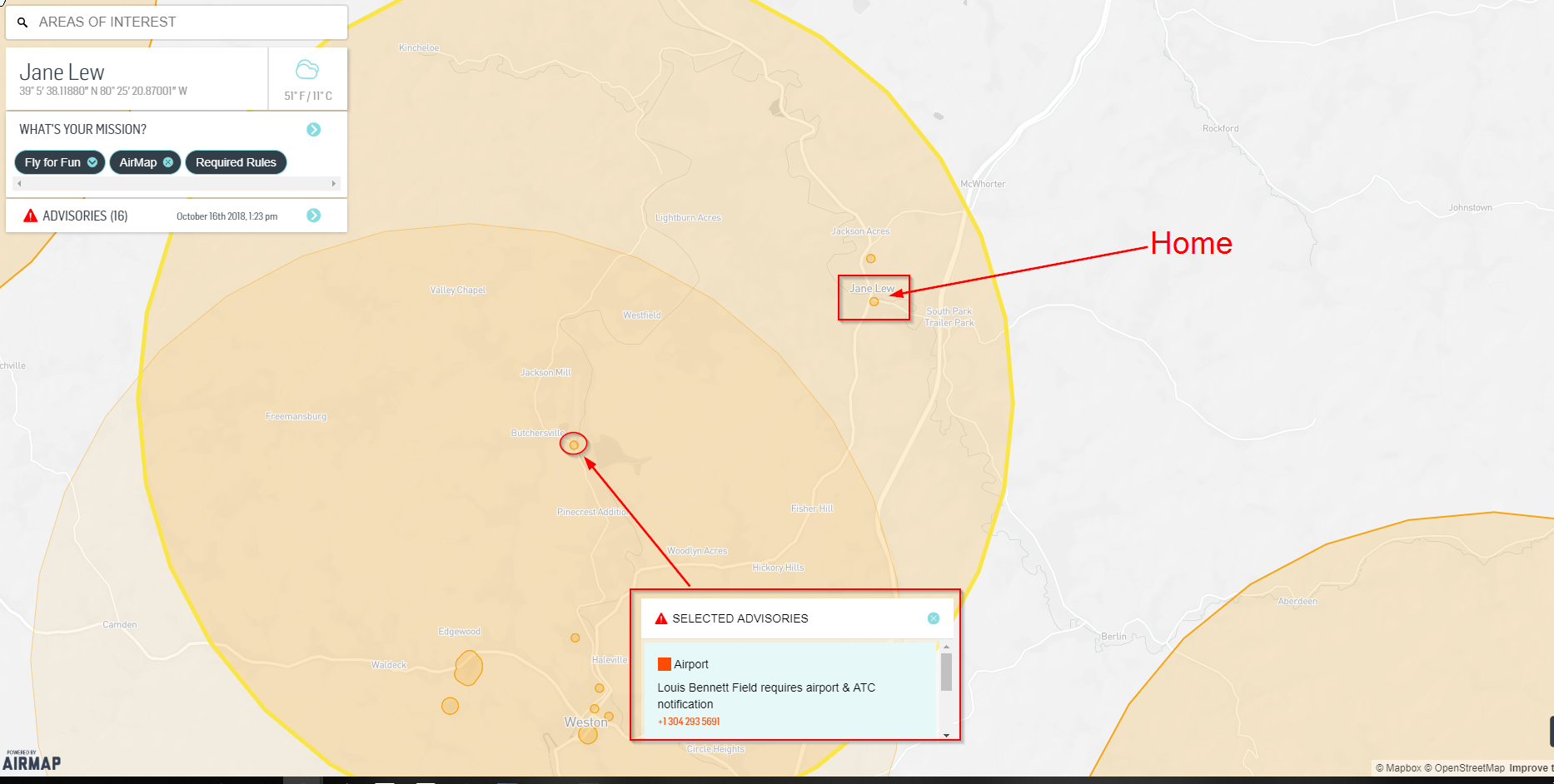Click the Berlin map label
The height and width of the screenshot is (784, 1554).
click(1113, 637)
